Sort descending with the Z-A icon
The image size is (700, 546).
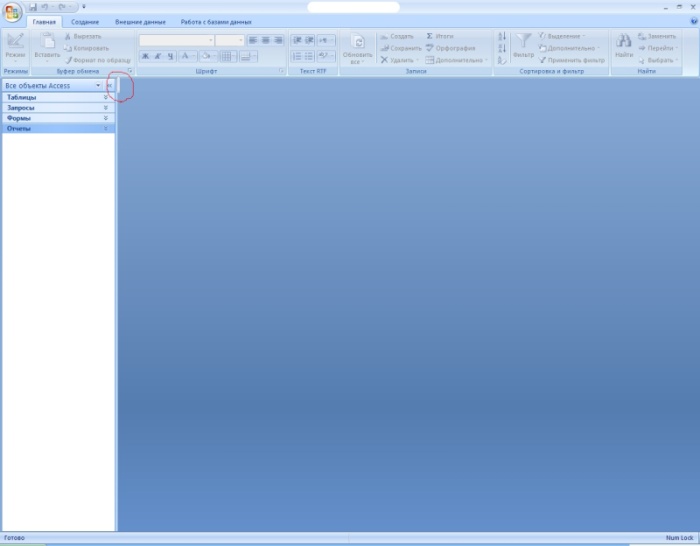click(x=502, y=48)
